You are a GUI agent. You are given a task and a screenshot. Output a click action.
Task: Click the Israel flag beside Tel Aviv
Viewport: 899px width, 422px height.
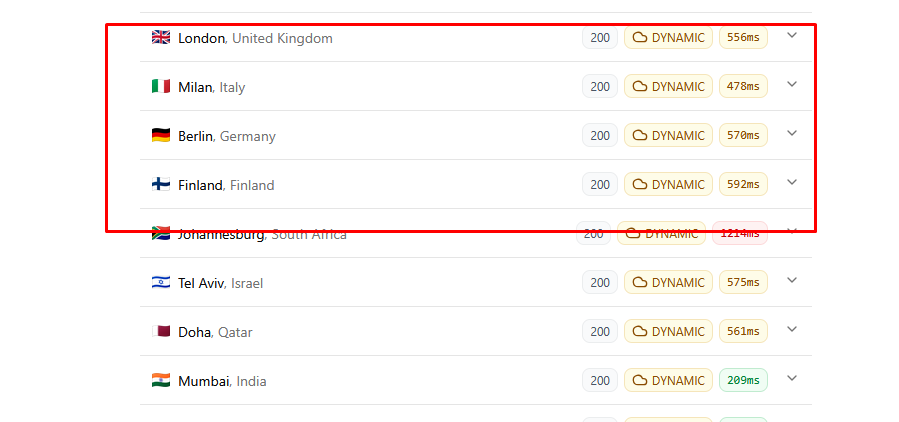click(160, 282)
